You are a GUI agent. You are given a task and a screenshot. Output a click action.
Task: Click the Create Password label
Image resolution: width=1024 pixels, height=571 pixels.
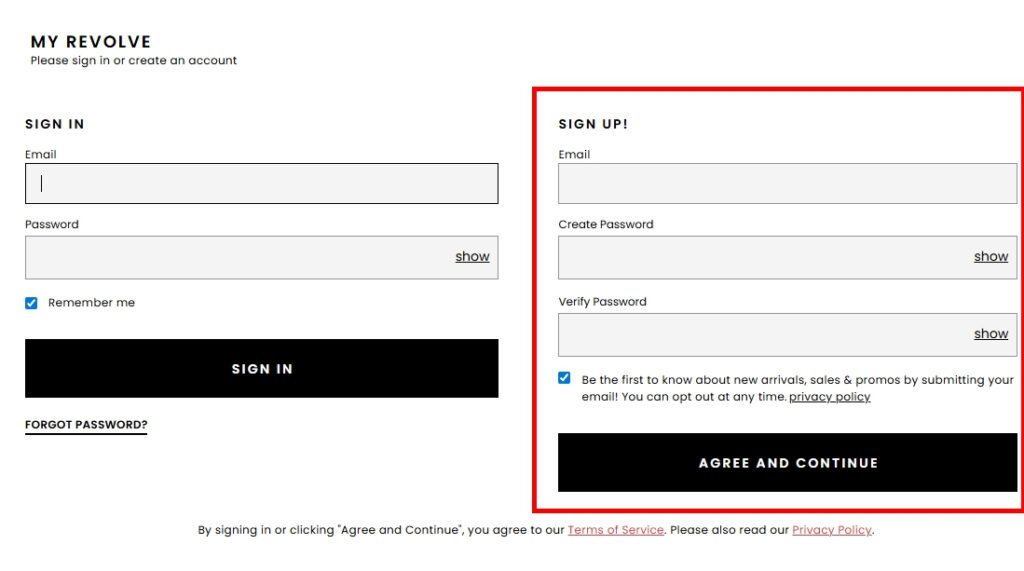606,225
